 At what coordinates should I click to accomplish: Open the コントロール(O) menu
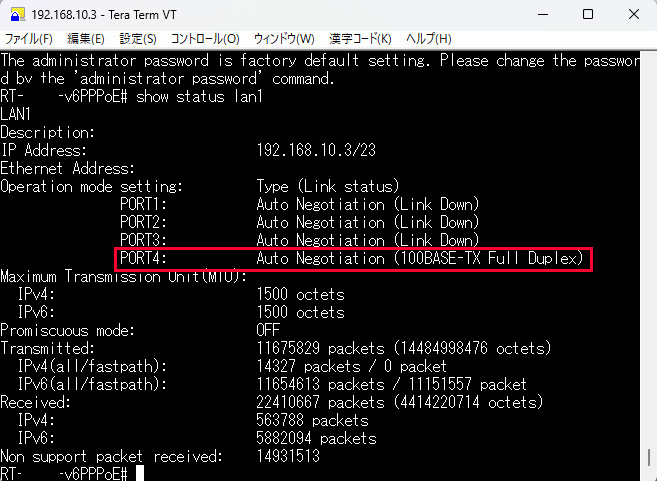(205, 39)
